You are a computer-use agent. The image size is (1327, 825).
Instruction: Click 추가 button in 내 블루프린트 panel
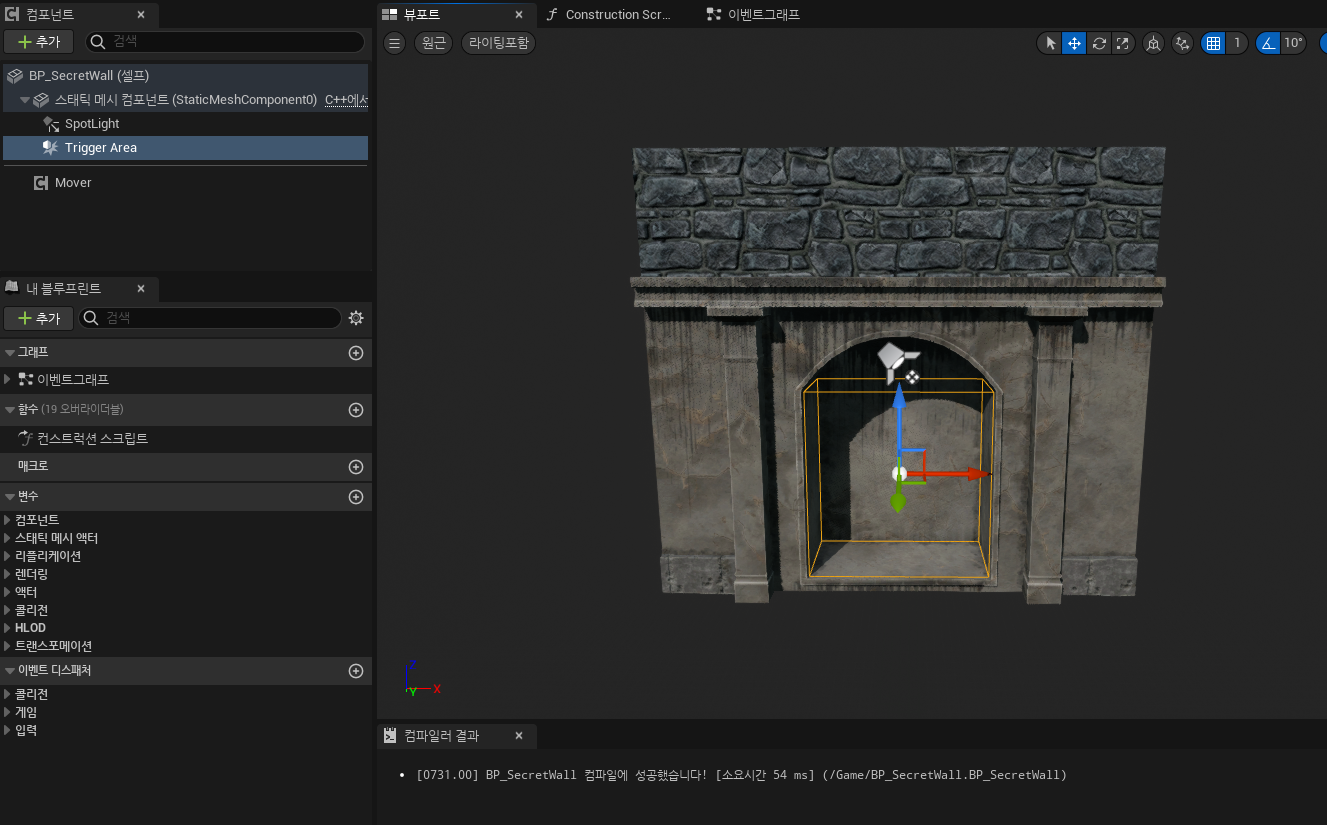[39, 318]
